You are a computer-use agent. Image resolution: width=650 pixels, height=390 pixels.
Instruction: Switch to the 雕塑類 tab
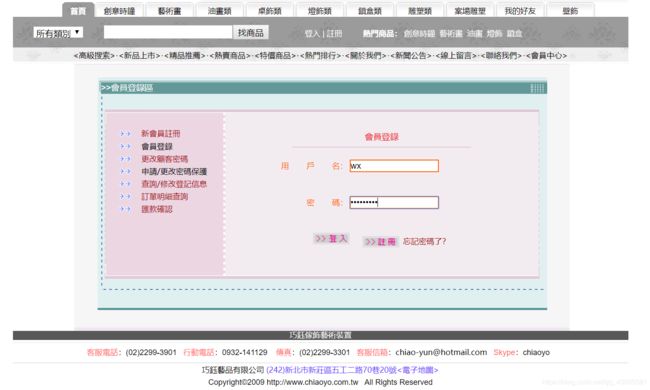(420, 11)
